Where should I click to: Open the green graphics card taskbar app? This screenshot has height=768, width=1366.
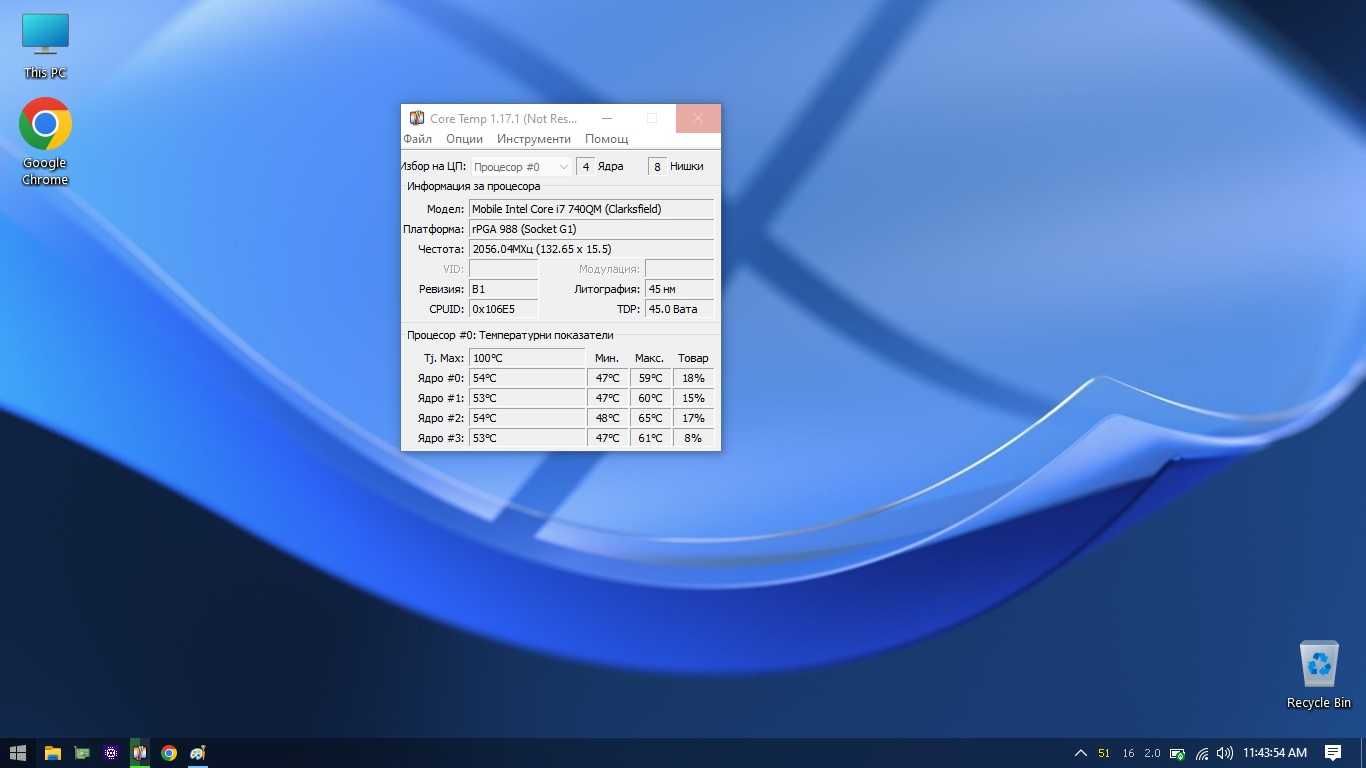click(x=82, y=753)
